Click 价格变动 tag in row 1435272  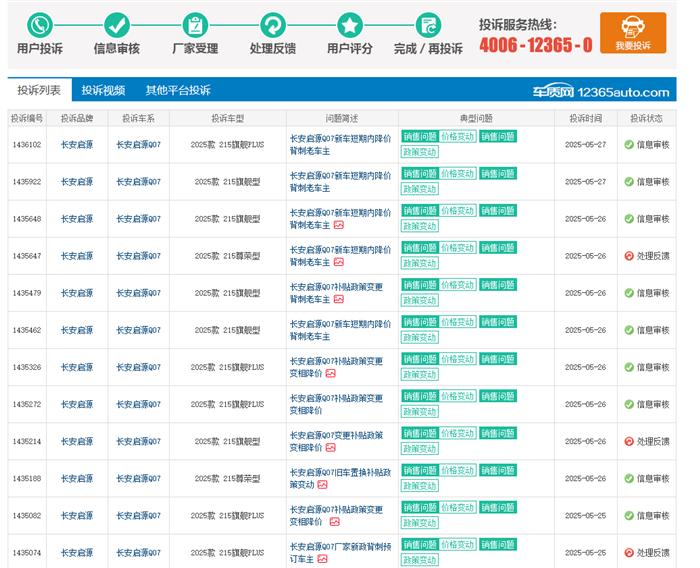click(x=458, y=396)
